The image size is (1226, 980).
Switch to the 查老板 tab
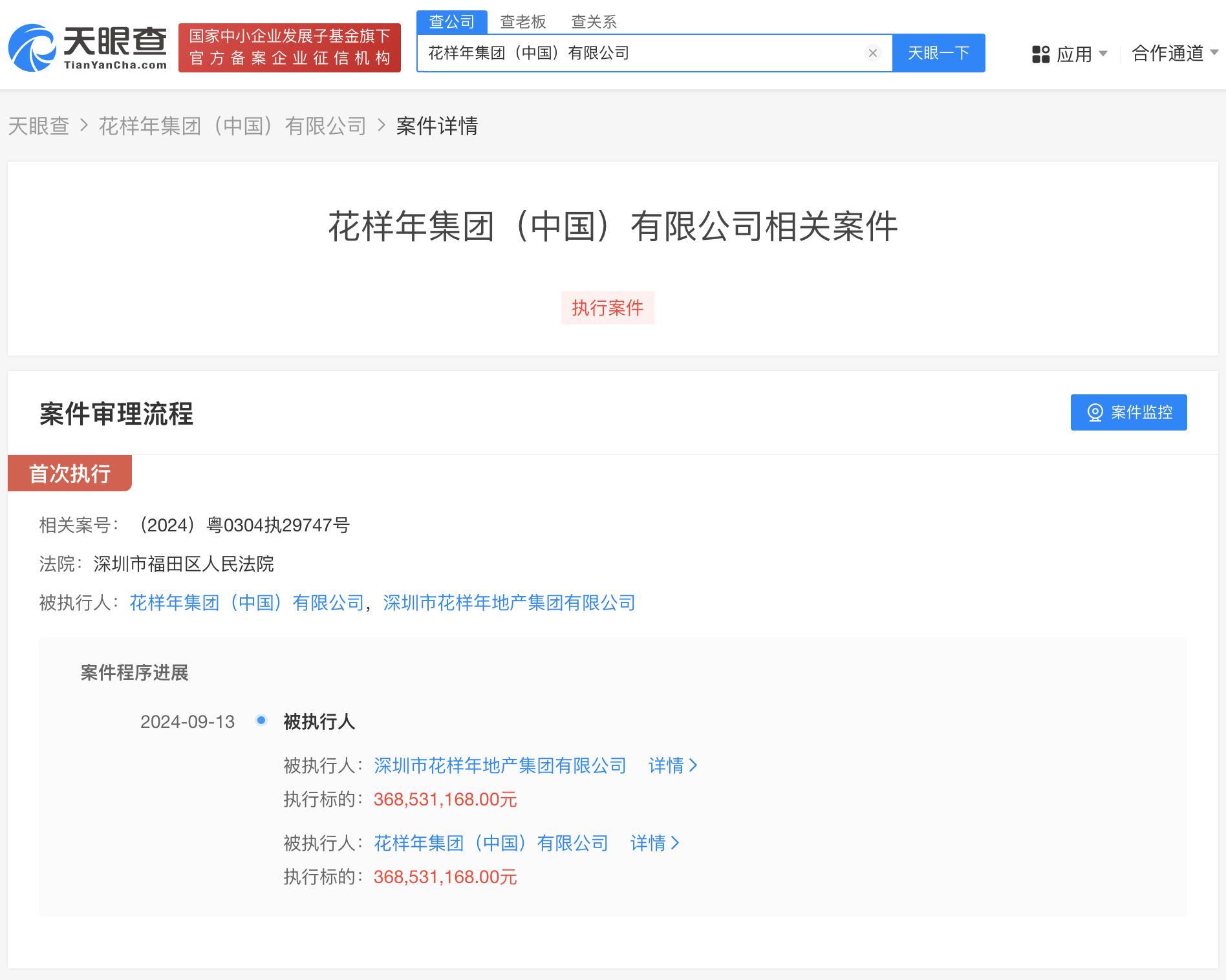(522, 22)
